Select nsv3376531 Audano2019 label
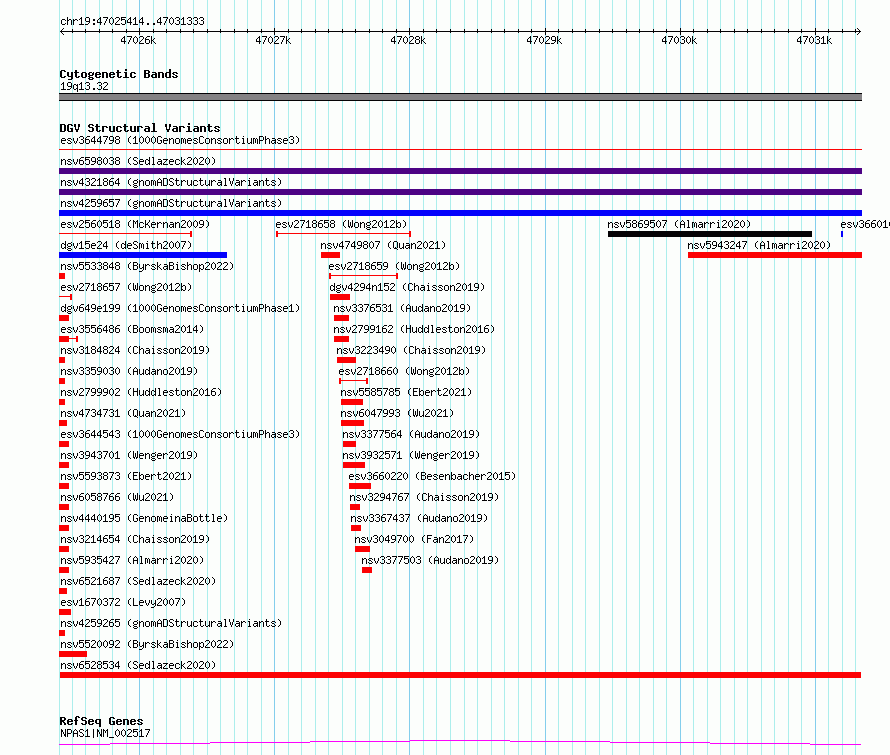The image size is (890, 755). 402,308
